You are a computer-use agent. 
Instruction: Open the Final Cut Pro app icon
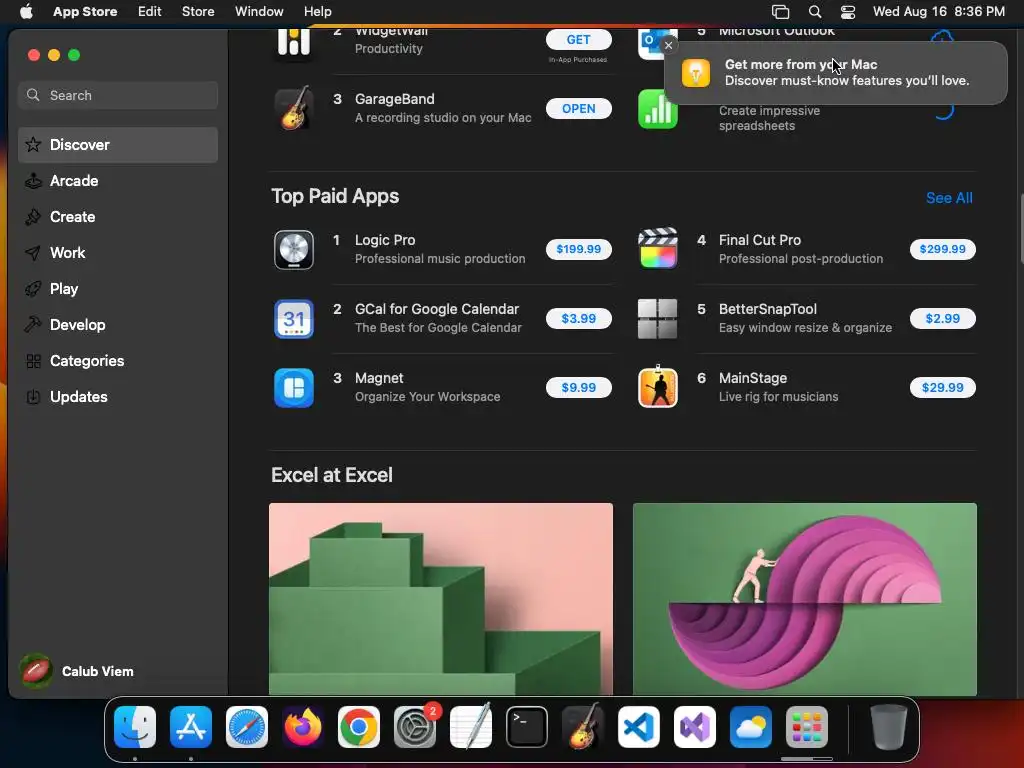pyautogui.click(x=658, y=249)
